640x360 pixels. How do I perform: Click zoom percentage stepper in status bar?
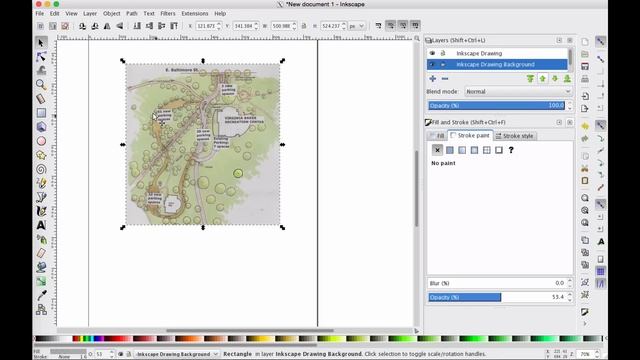coord(597,353)
